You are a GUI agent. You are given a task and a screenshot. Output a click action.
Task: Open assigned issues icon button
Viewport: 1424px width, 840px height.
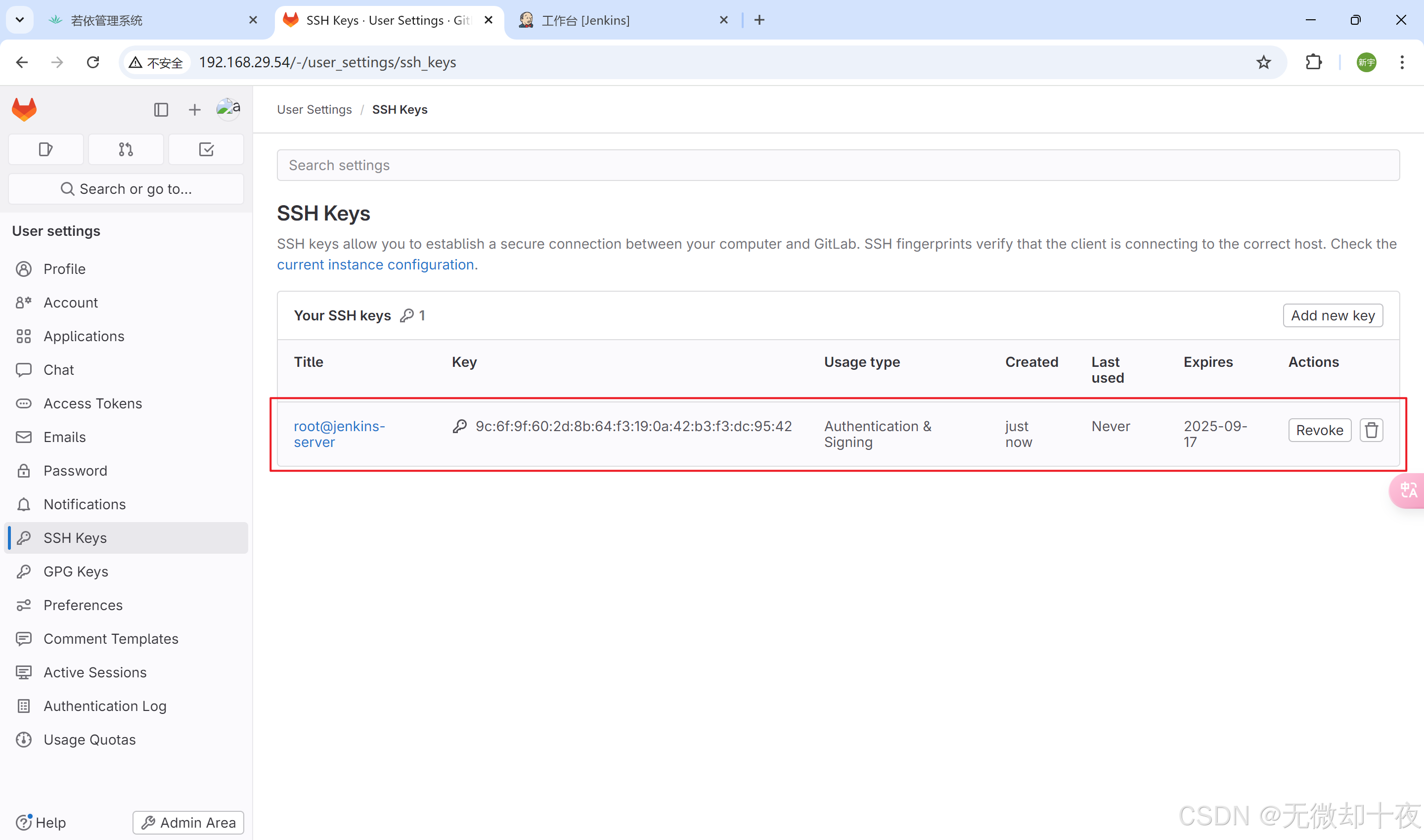[x=46, y=149]
